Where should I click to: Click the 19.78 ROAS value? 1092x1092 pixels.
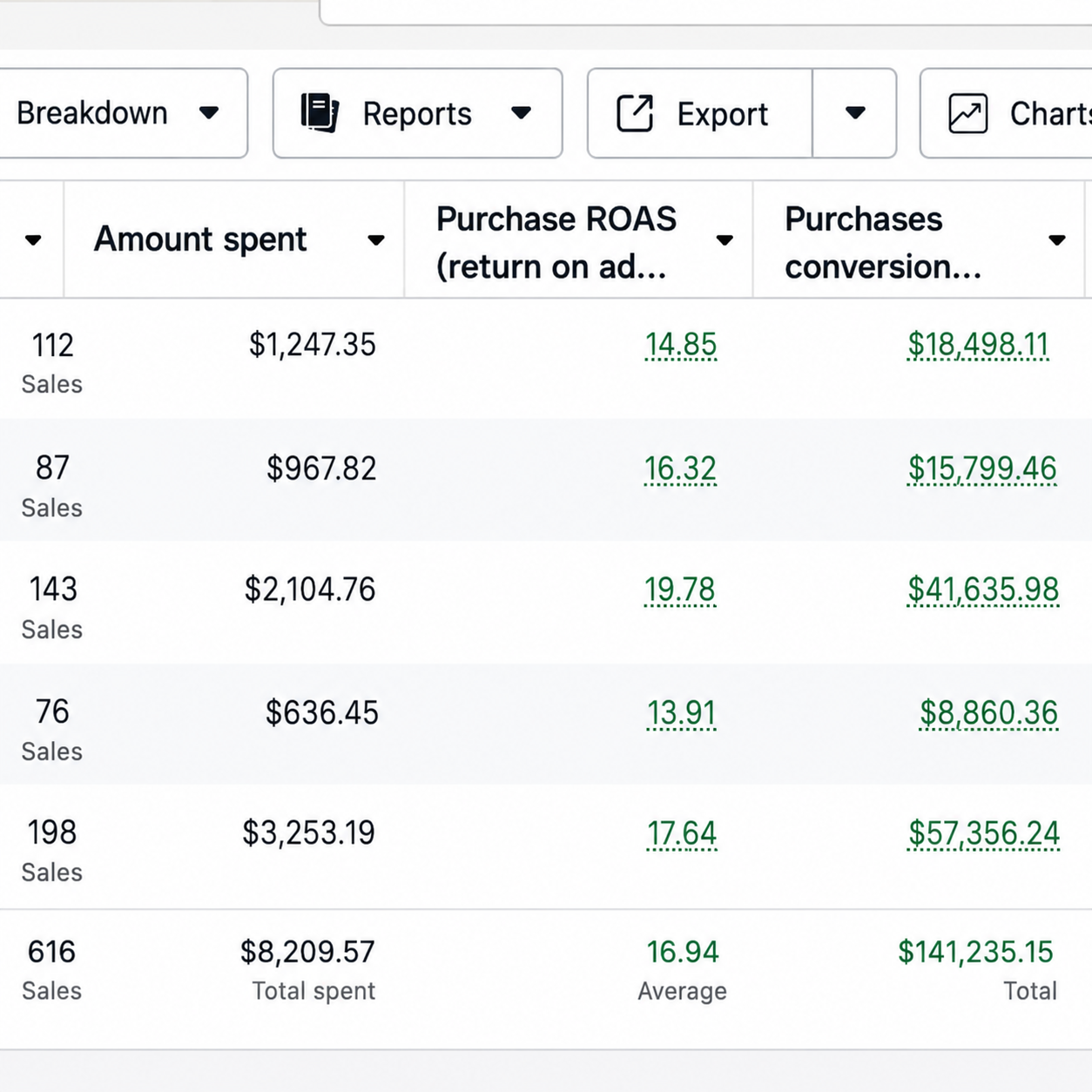680,590
